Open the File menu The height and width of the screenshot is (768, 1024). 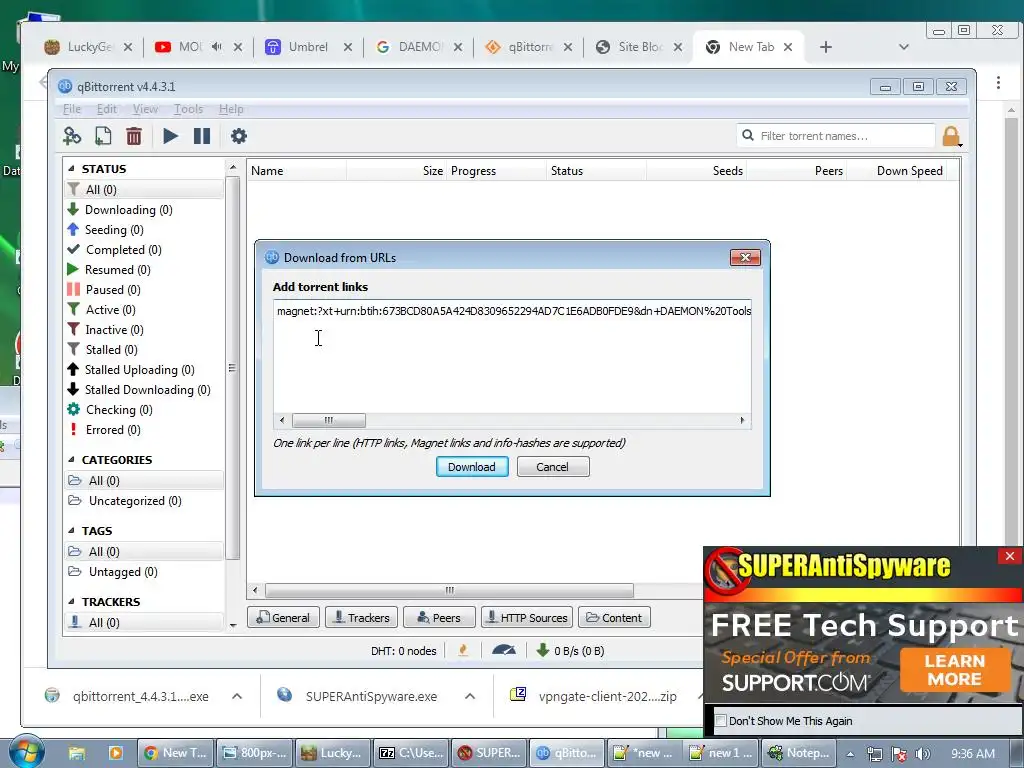[72, 109]
